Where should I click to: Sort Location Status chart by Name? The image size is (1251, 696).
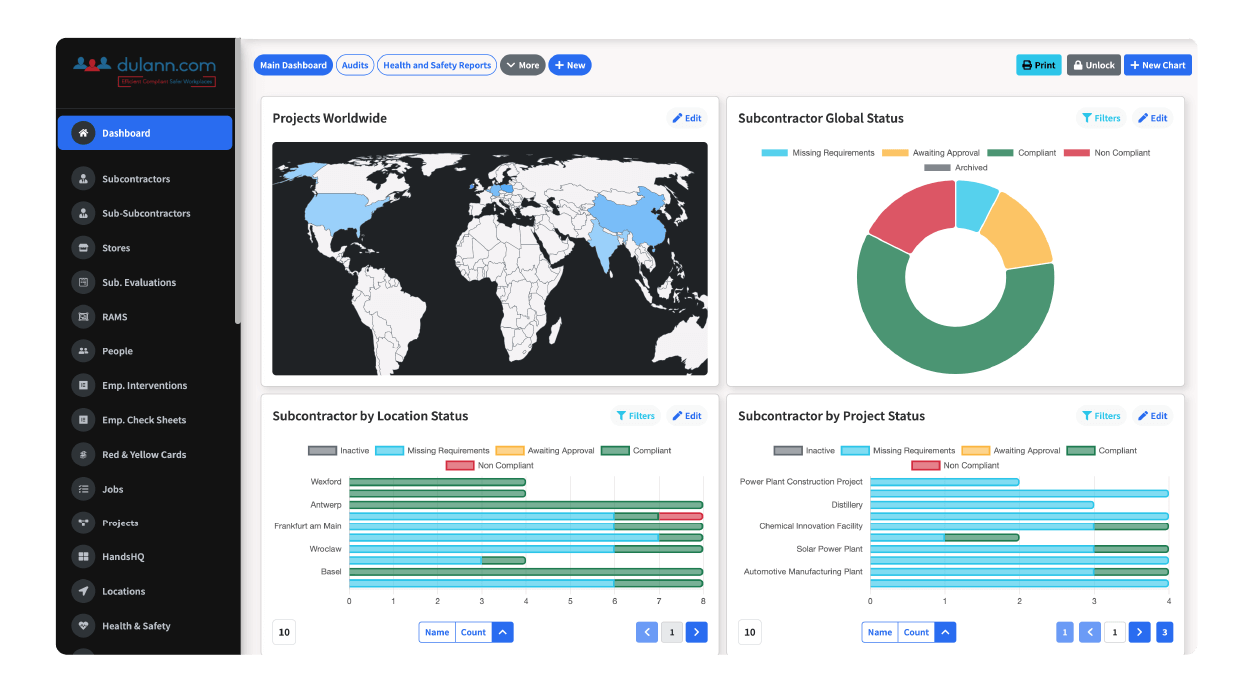pos(437,632)
